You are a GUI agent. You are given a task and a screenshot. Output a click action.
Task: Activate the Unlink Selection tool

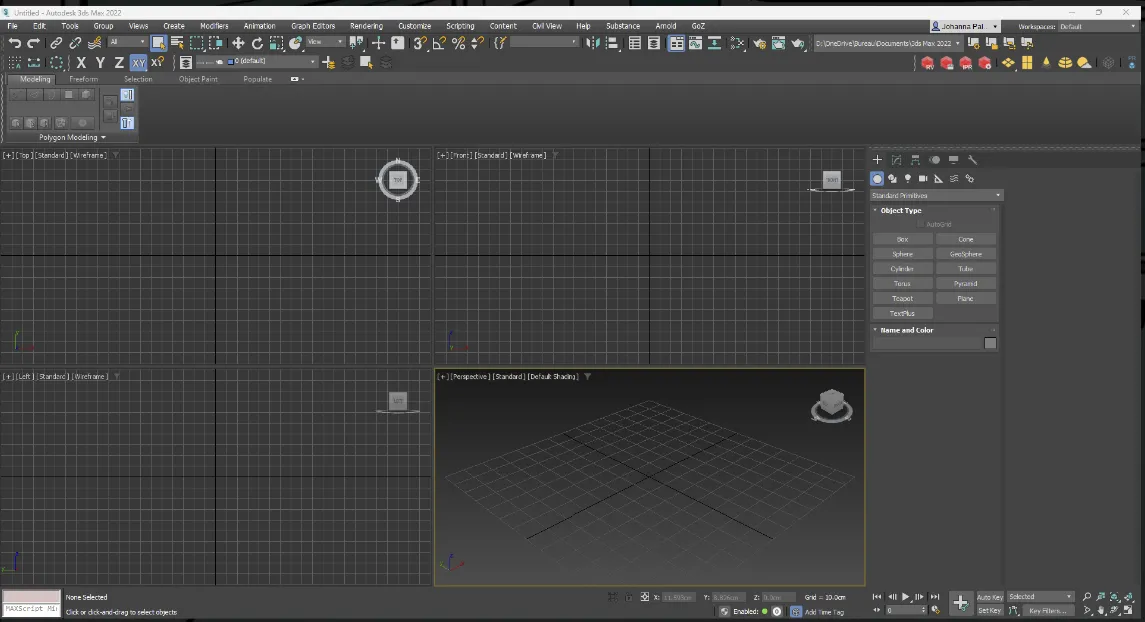coord(75,43)
